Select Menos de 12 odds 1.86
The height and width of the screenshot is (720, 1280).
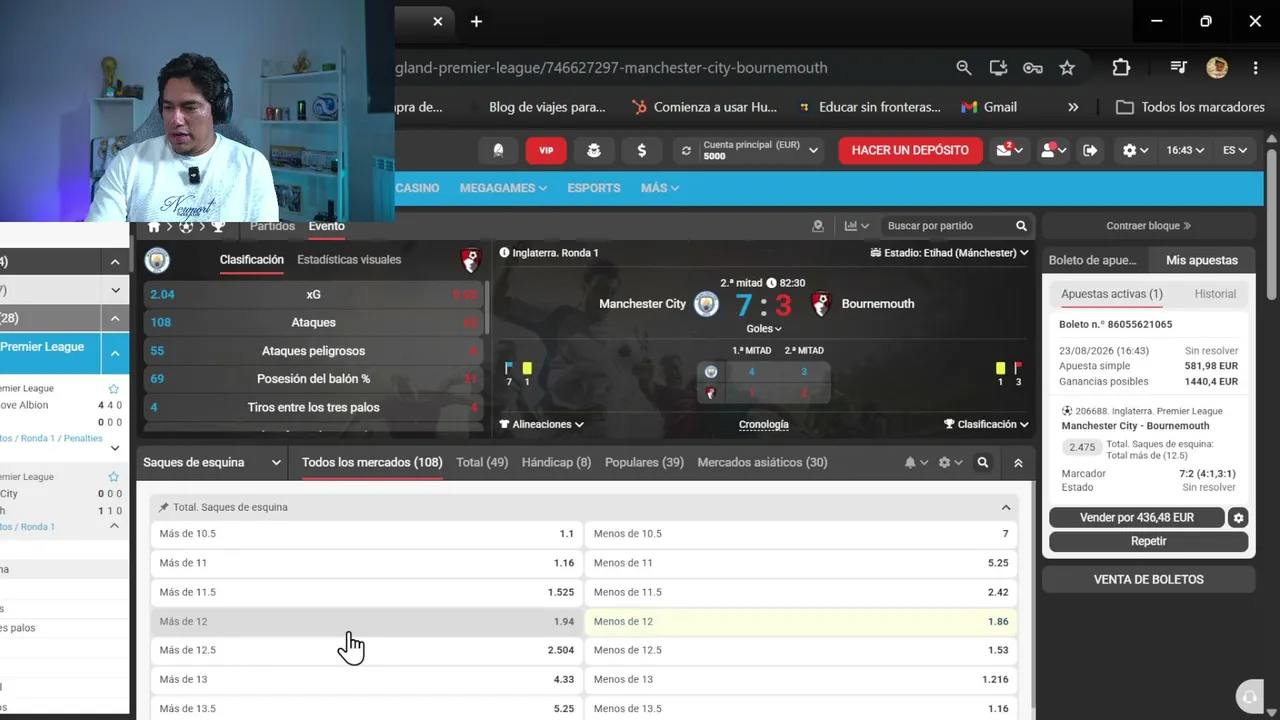click(801, 621)
